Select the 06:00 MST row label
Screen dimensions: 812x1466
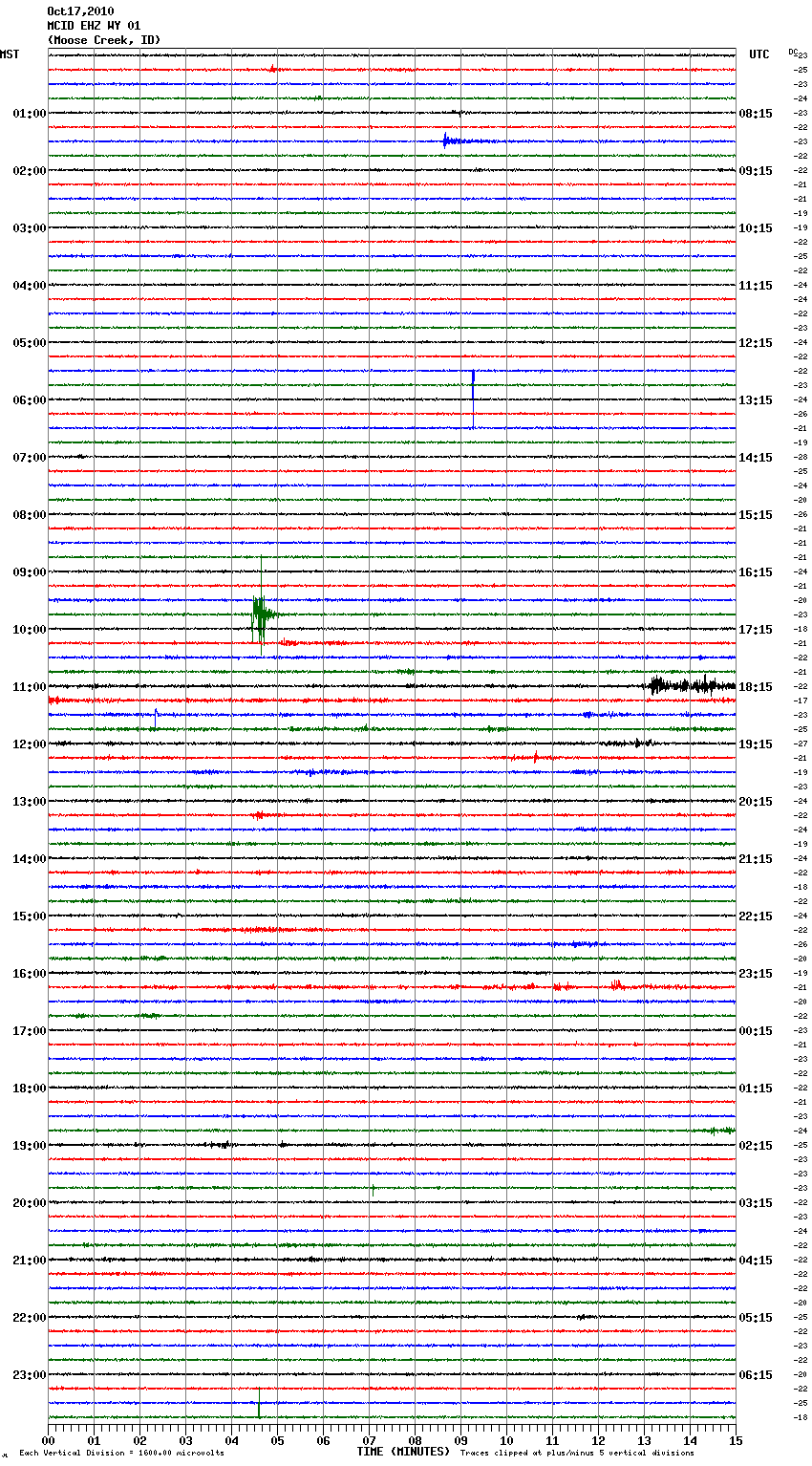[29, 399]
